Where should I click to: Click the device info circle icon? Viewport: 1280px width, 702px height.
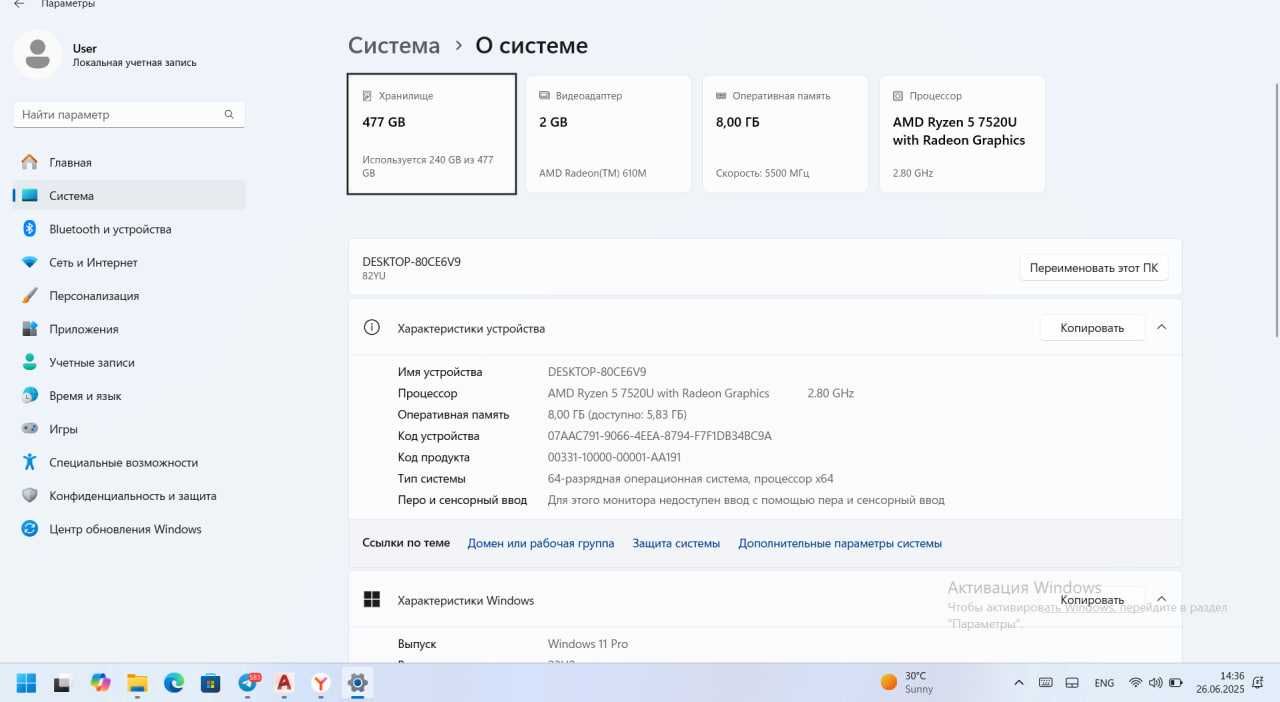click(x=372, y=327)
